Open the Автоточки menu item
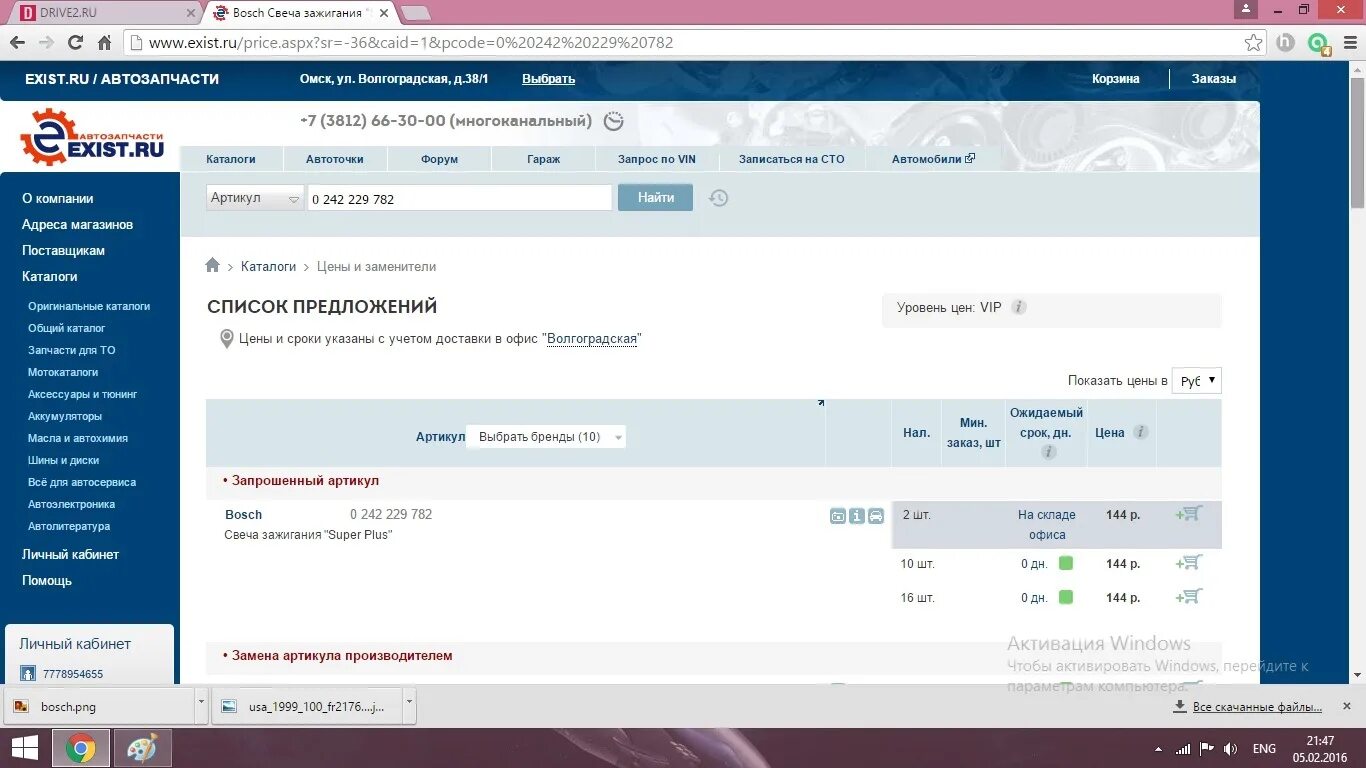 335,159
